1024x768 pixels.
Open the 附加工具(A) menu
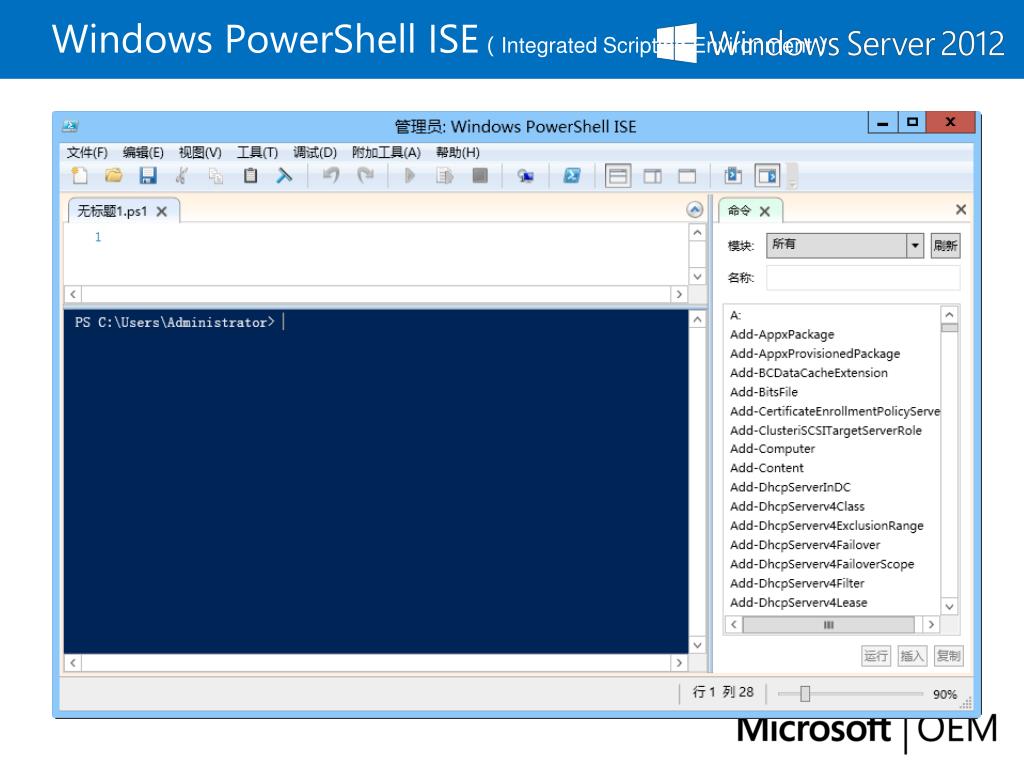386,152
